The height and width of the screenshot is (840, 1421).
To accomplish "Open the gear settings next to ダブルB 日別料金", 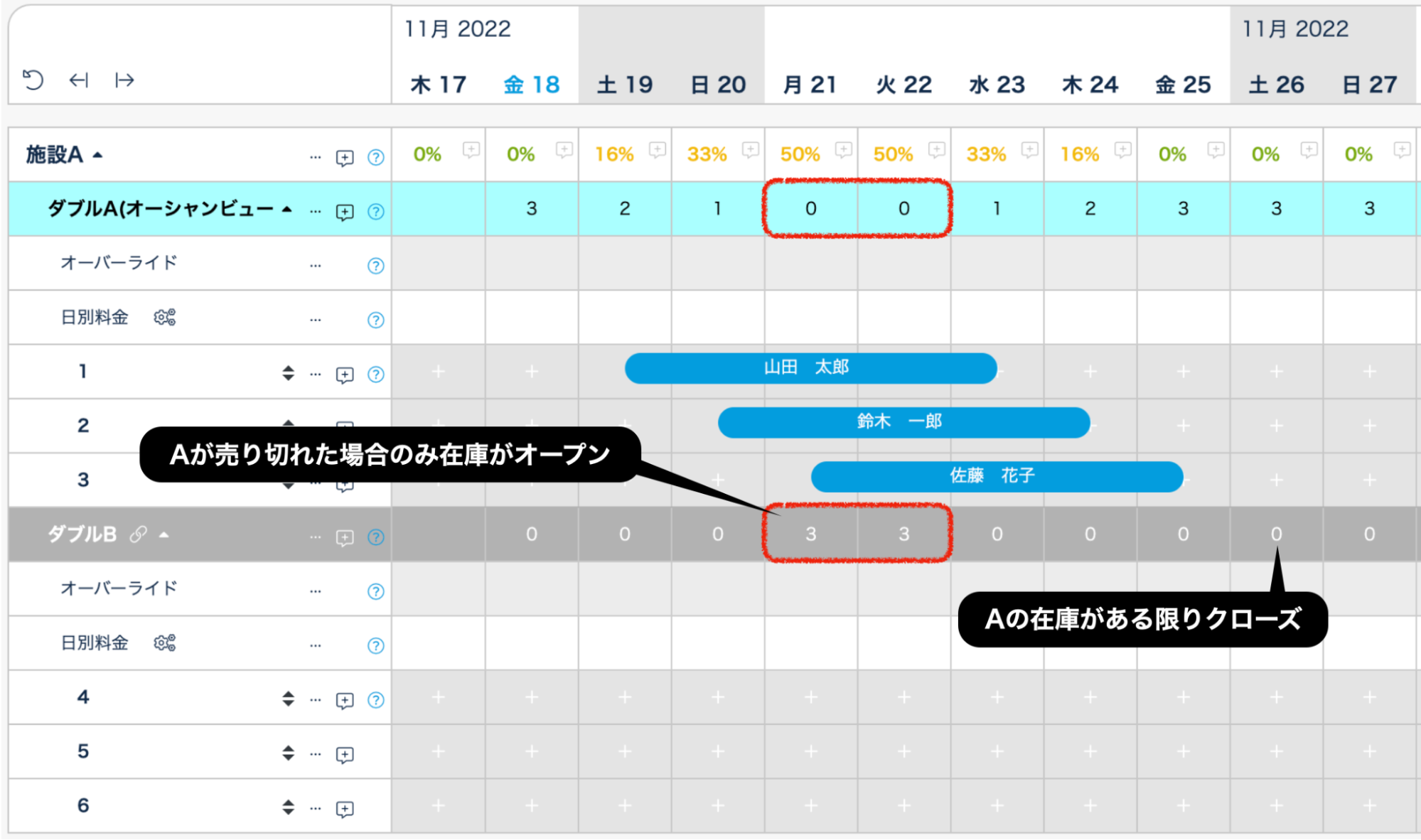I will click(165, 642).
